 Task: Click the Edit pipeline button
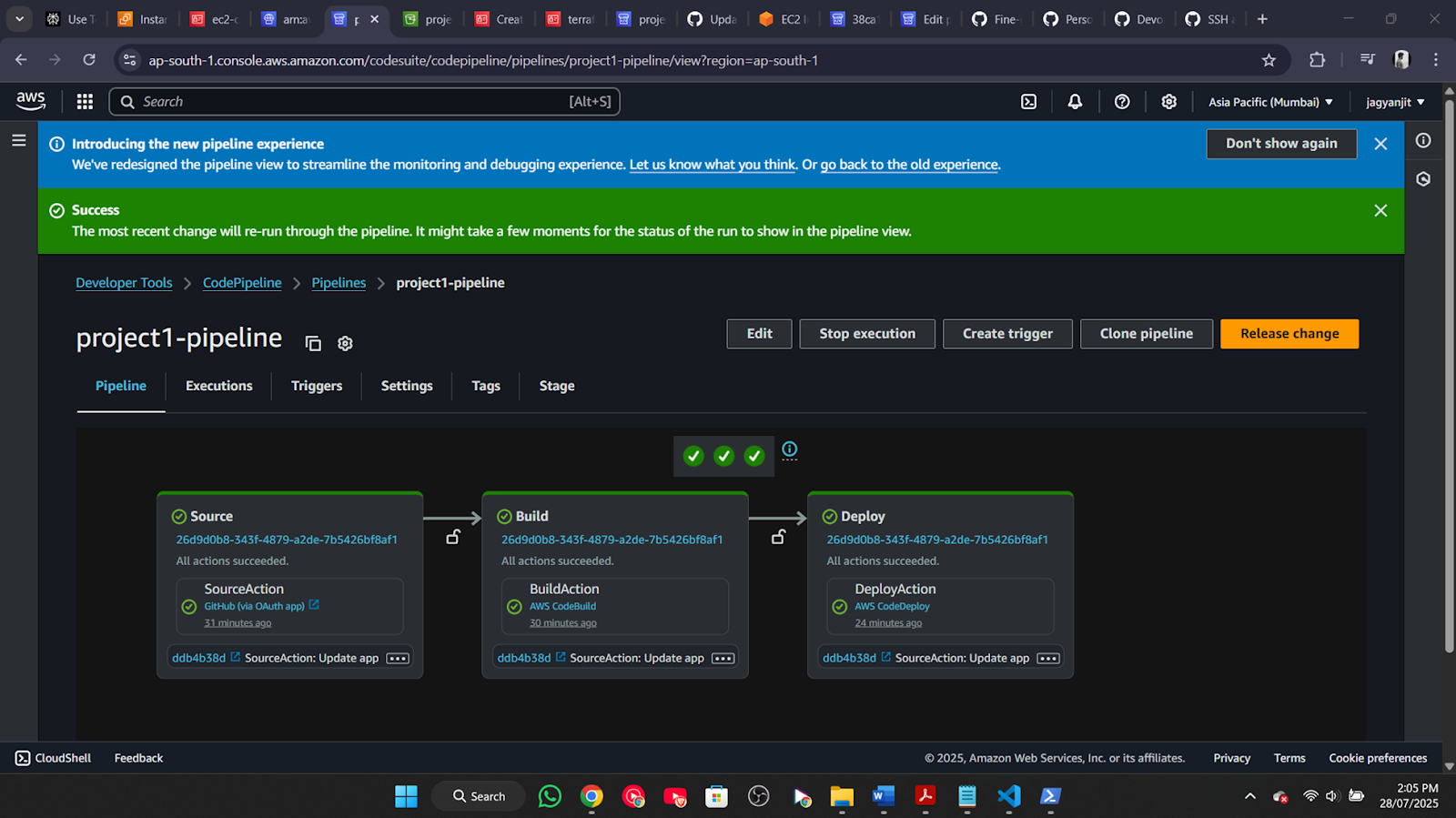759,334
